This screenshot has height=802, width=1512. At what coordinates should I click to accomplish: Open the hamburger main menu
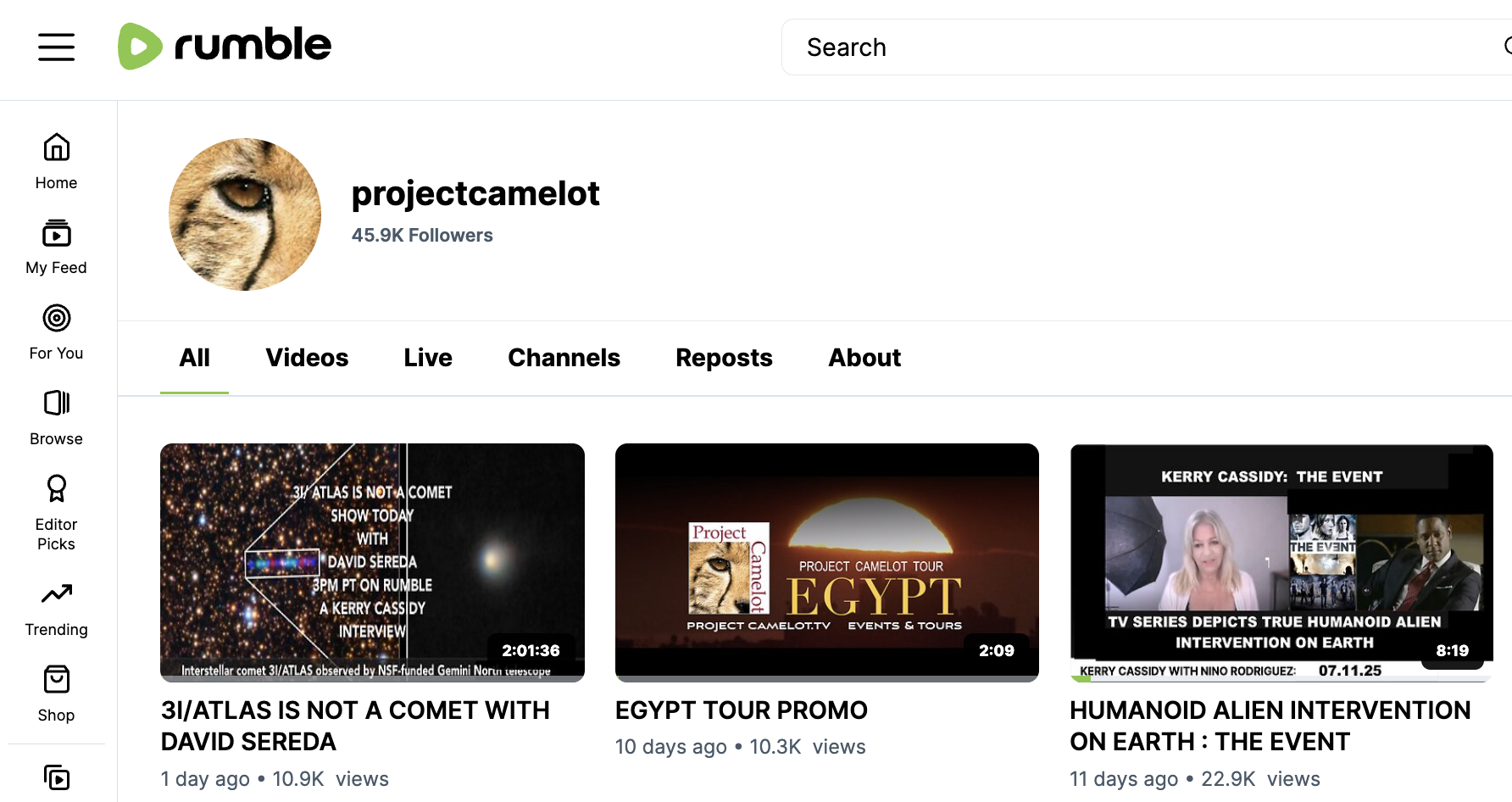coord(56,47)
